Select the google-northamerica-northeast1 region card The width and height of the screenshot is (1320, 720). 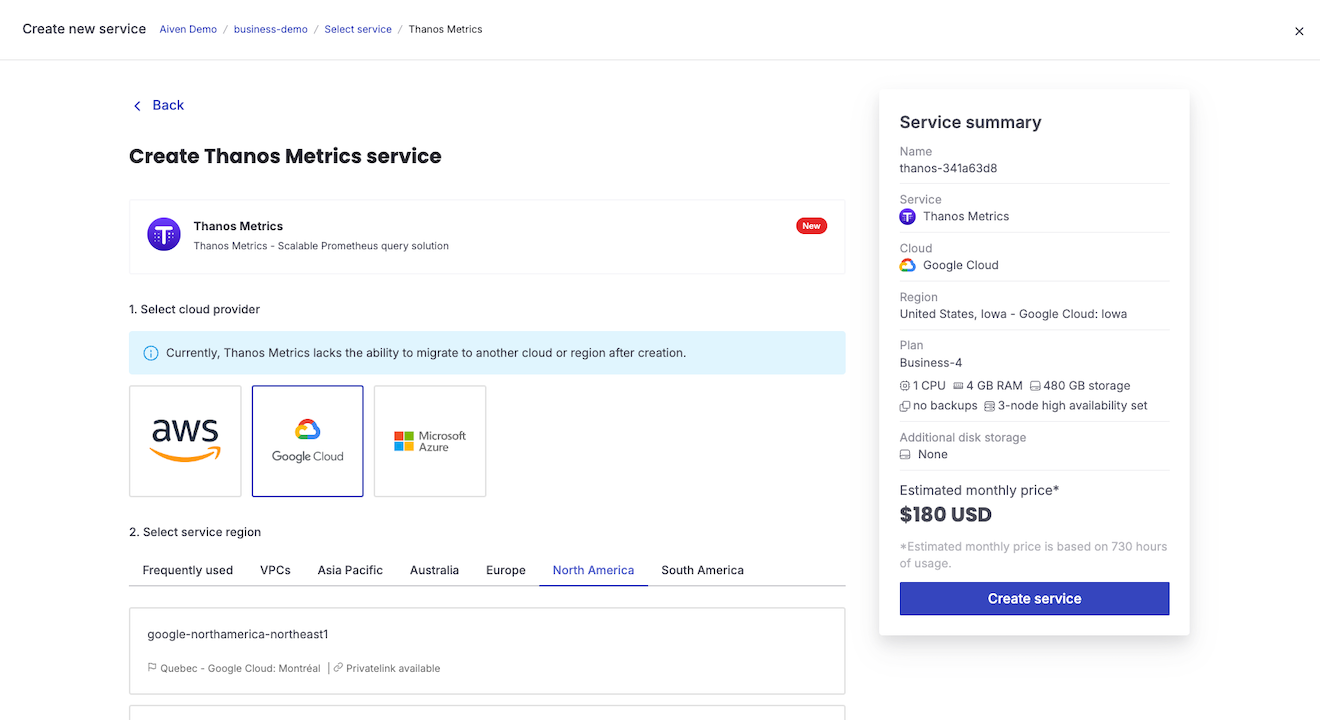pos(487,651)
